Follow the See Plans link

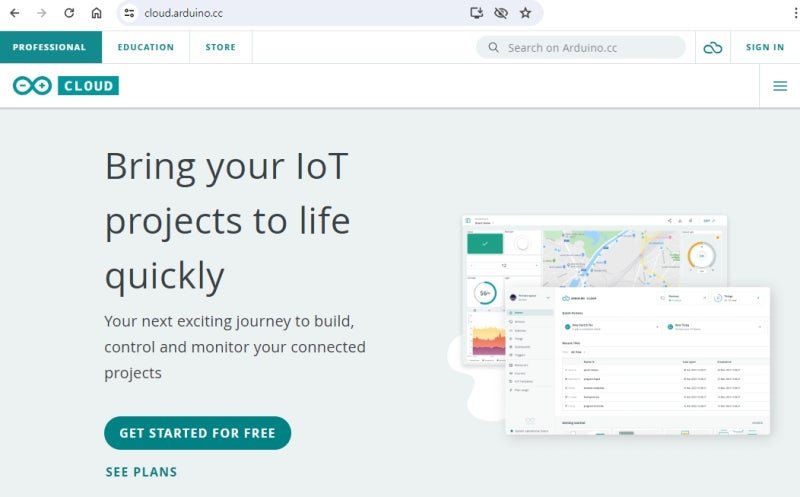coord(141,472)
